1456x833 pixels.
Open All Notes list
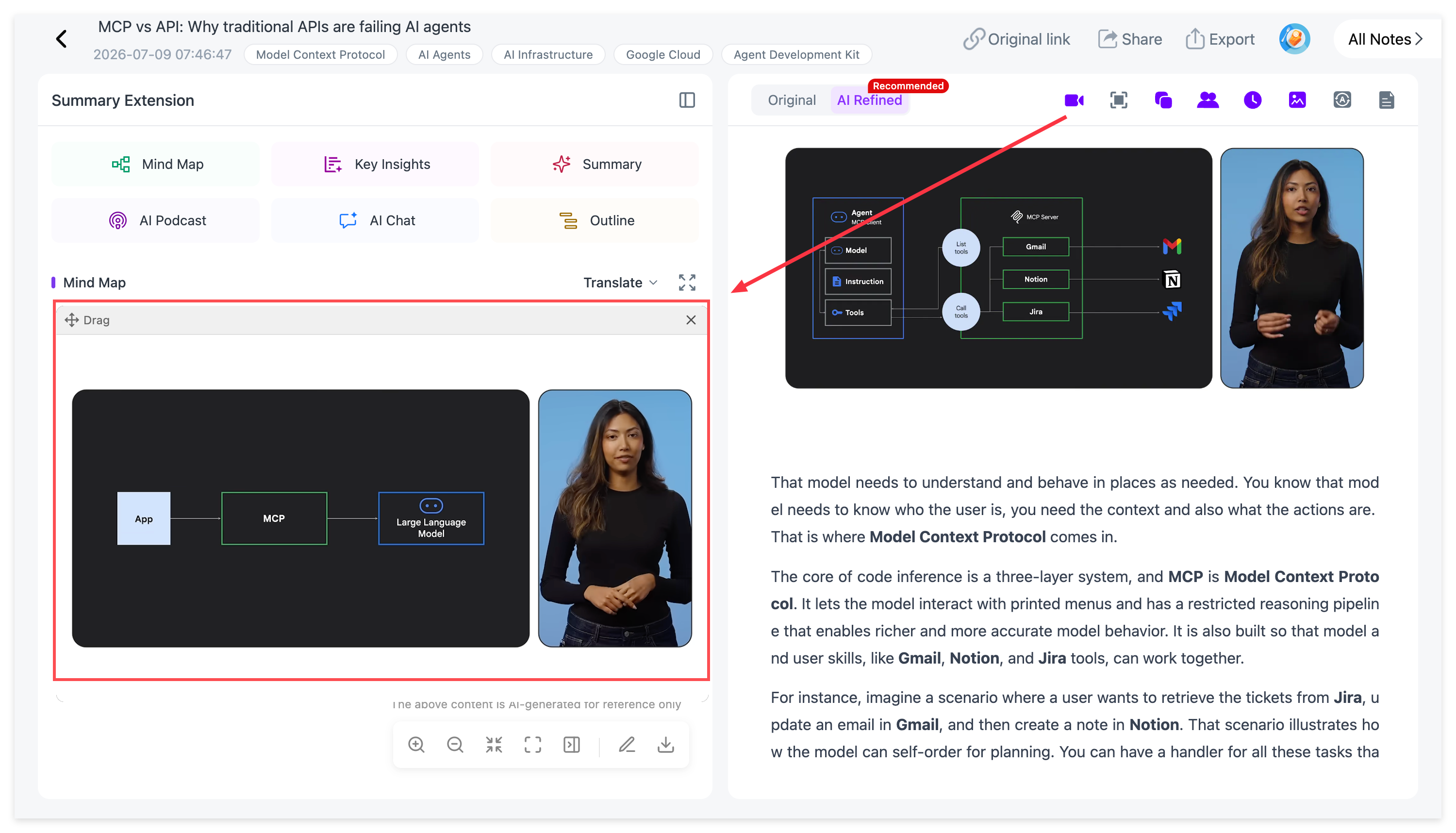pyautogui.click(x=1385, y=39)
